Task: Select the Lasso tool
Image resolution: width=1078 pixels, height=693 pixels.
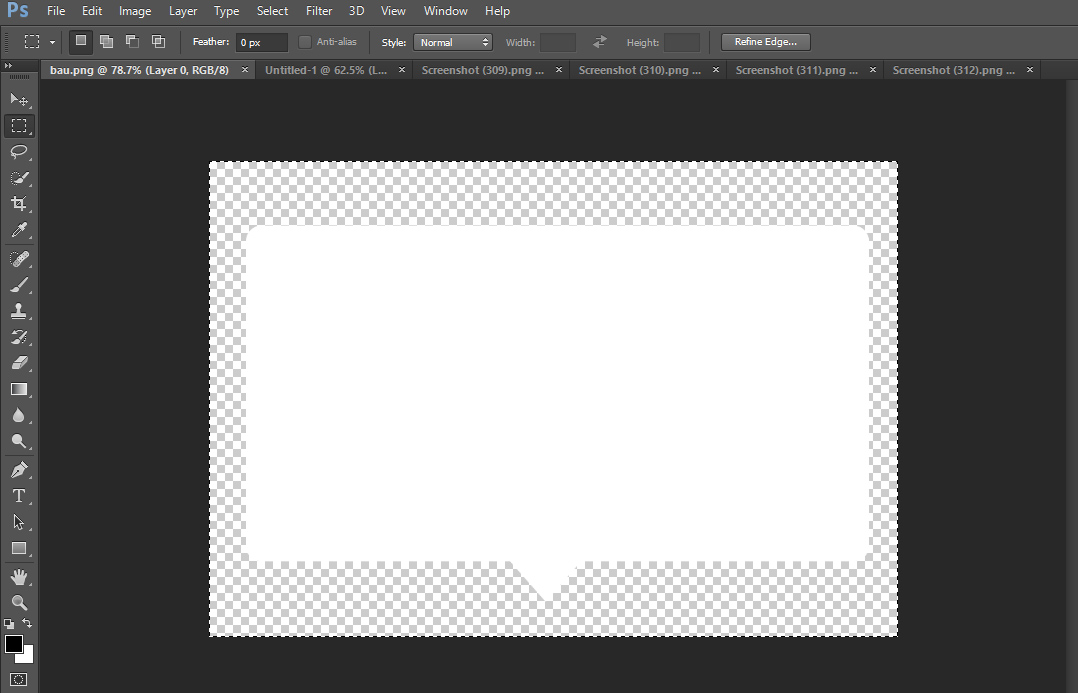Action: [x=19, y=151]
